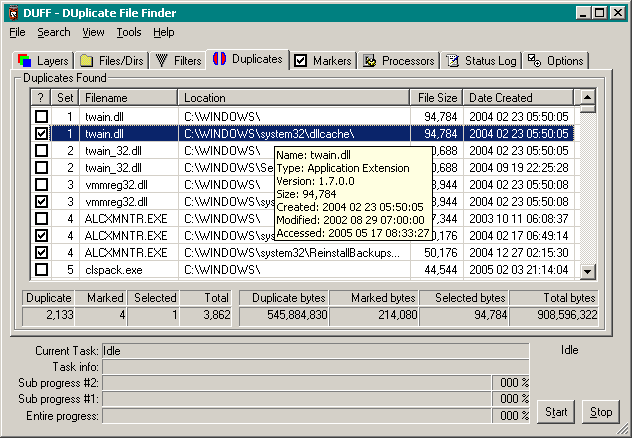Tick the checkbox next to clspack.exe
Image resolution: width=632 pixels, height=438 pixels.
(41, 270)
